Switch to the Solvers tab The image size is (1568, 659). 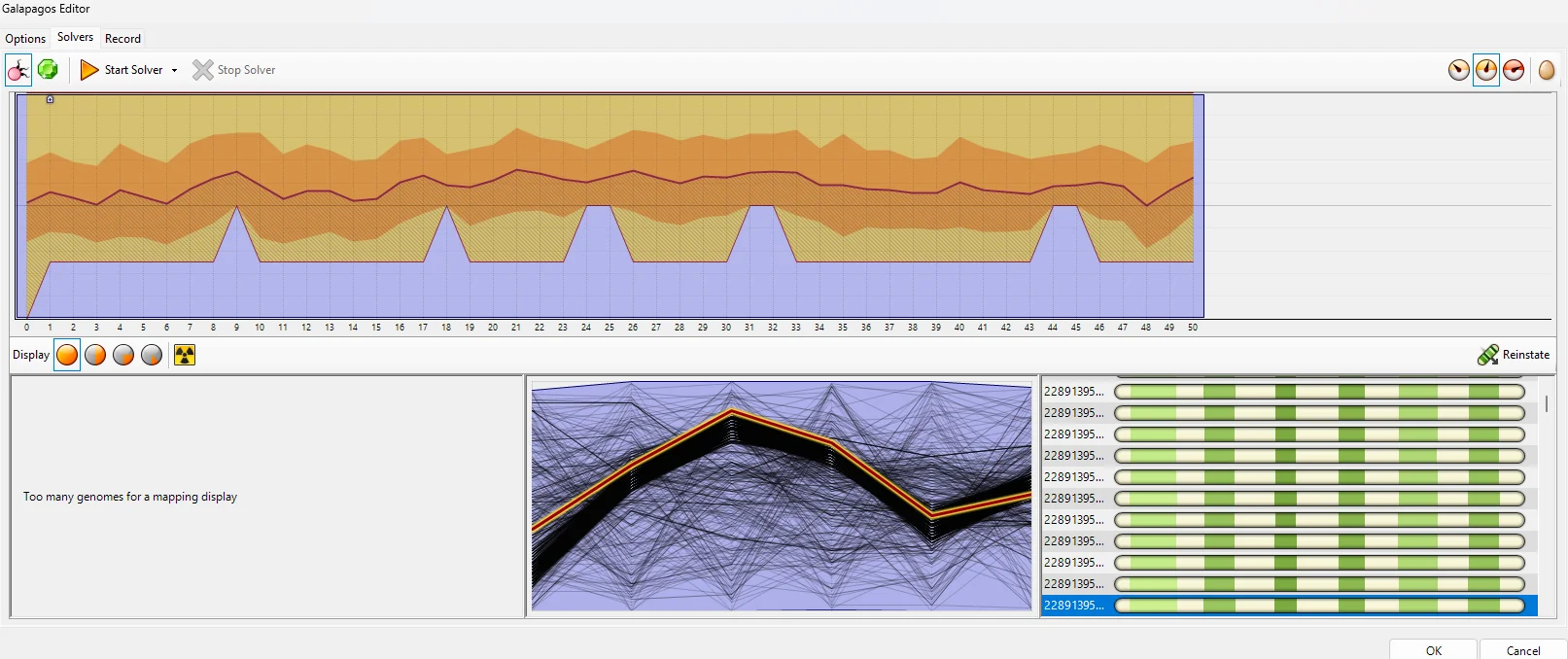click(x=75, y=37)
